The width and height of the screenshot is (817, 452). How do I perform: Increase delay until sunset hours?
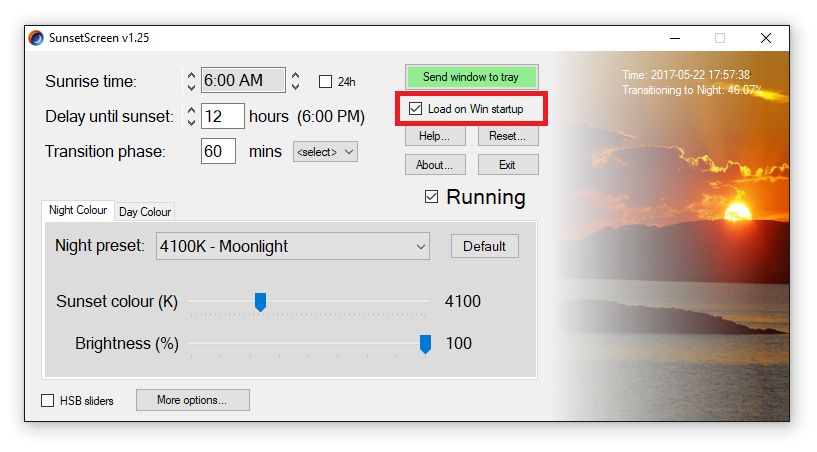(x=191, y=111)
